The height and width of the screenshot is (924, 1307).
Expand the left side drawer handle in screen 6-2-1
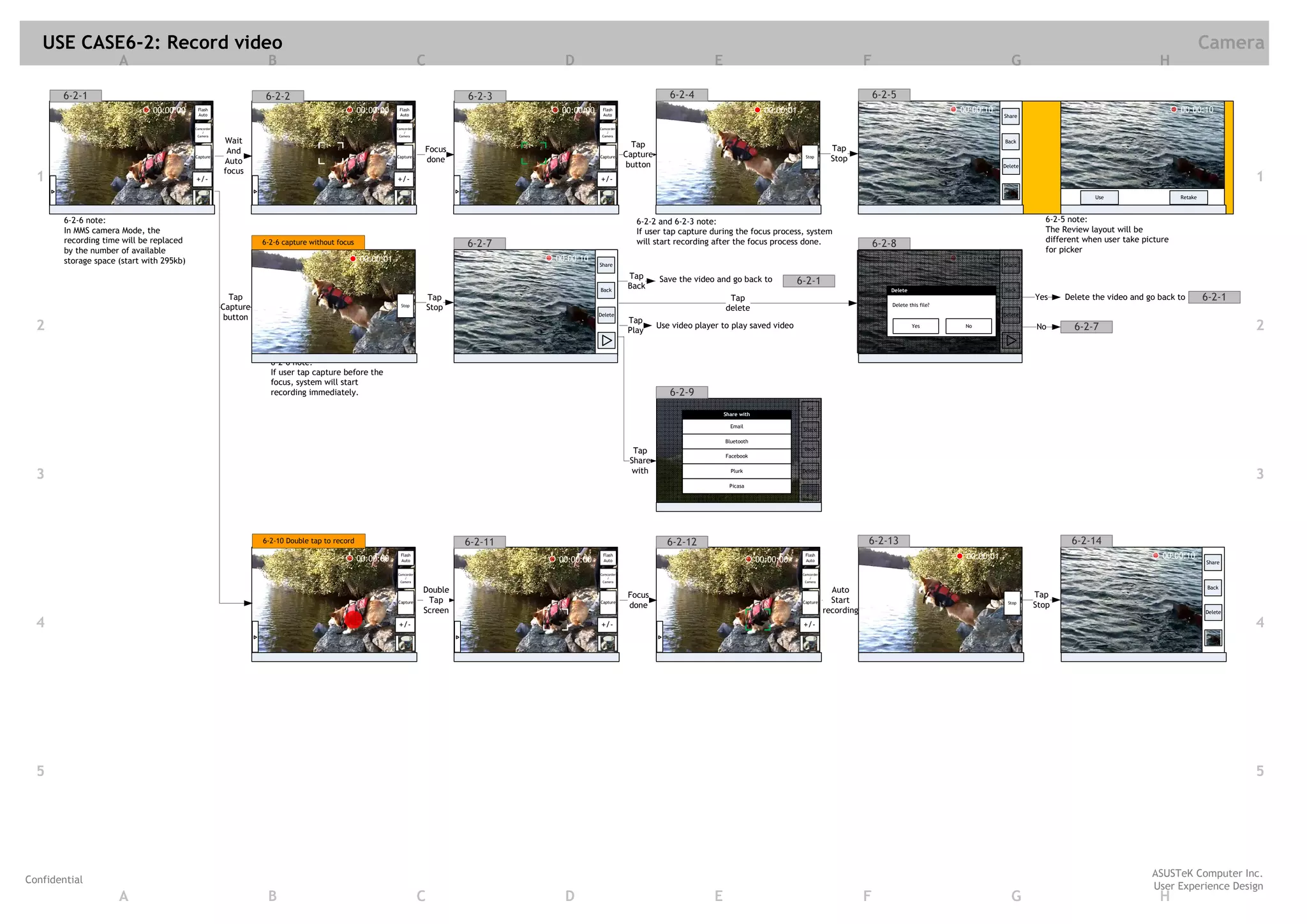point(52,191)
